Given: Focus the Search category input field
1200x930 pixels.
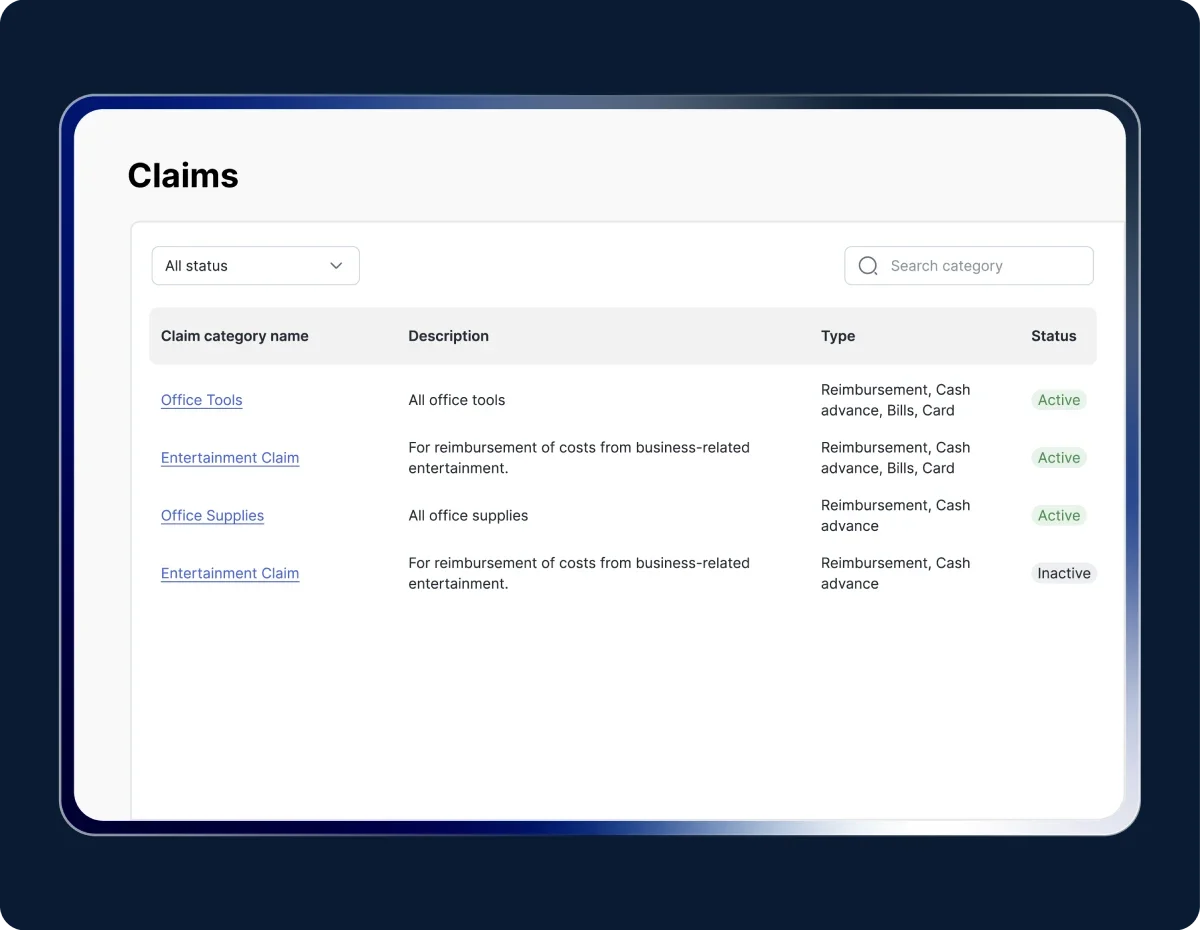Looking at the screenshot, I should [x=985, y=266].
